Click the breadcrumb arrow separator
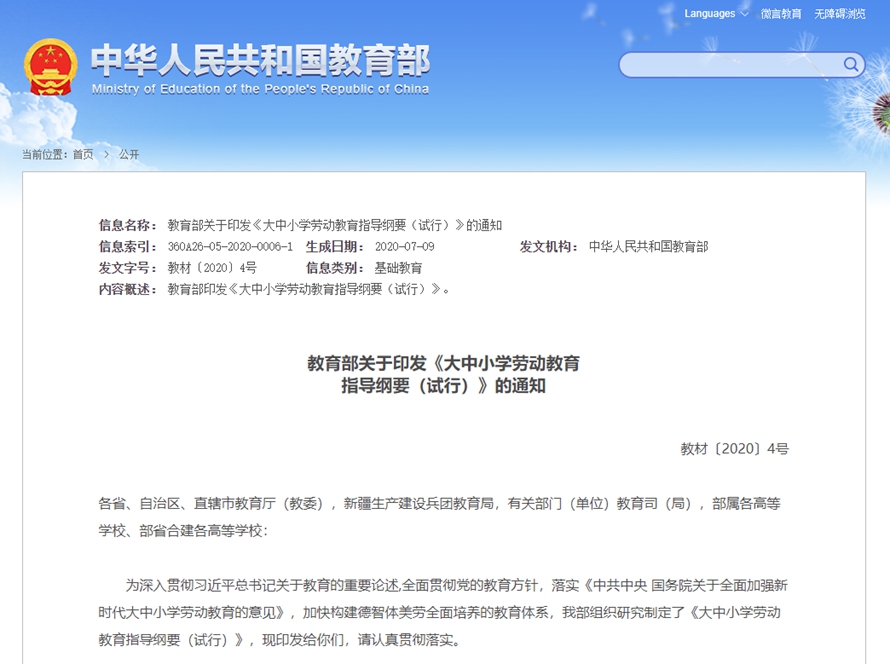 click(106, 154)
